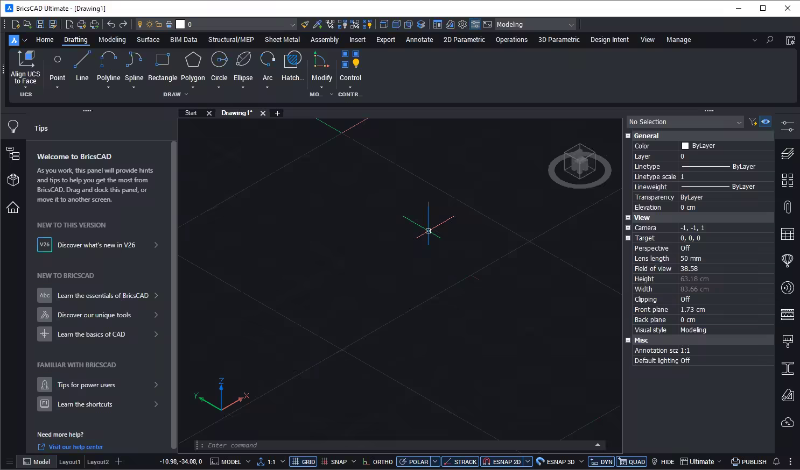This screenshot has width=800, height=470.
Task: Switch to the Modeling ribbon tab
Action: (112, 40)
